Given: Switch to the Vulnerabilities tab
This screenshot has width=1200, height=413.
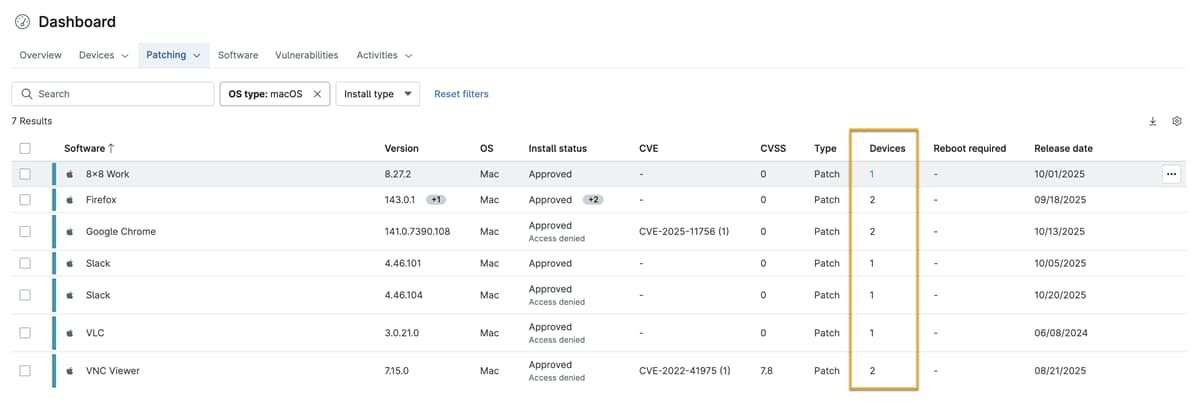Looking at the screenshot, I should click(306, 55).
